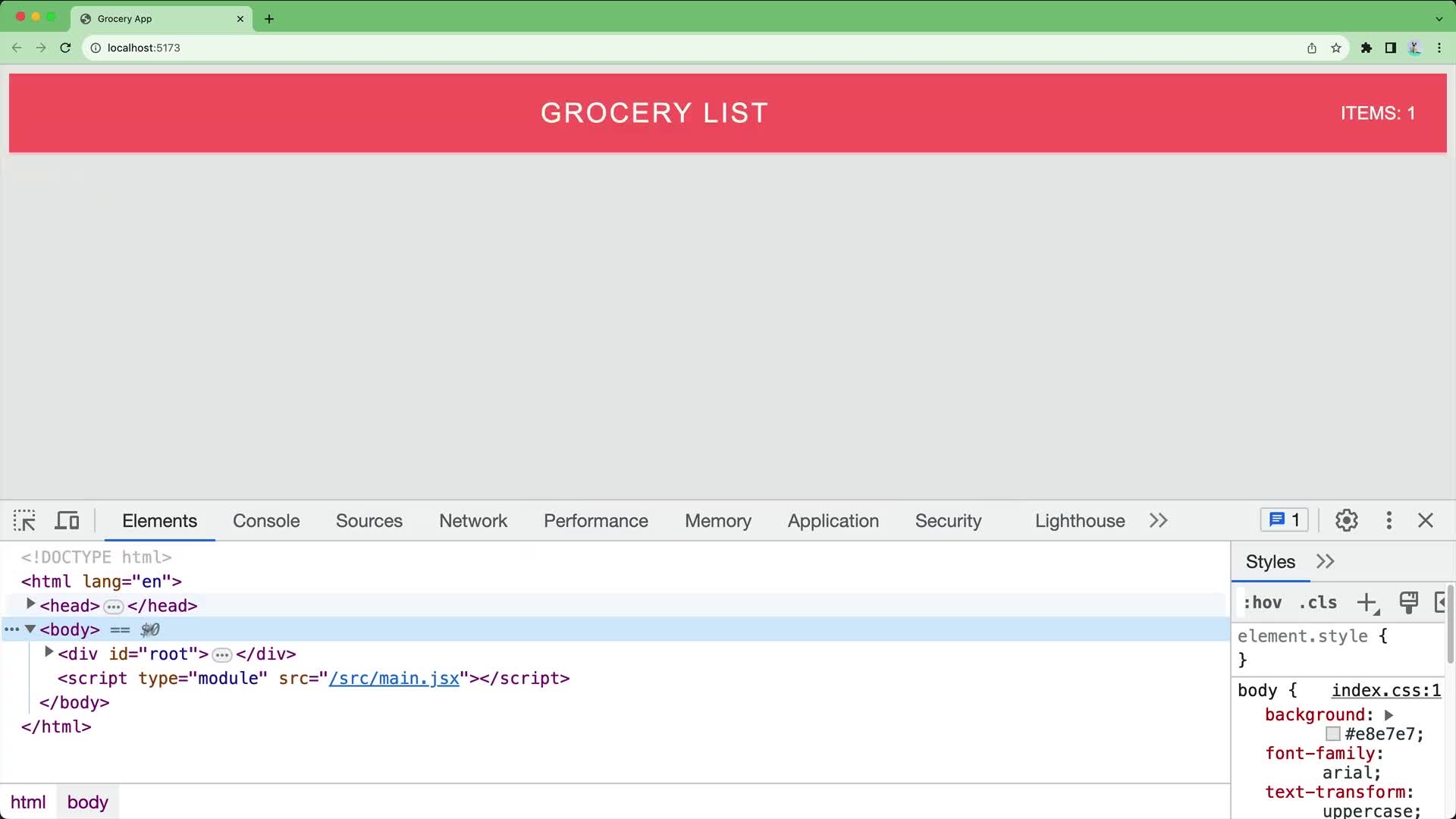The height and width of the screenshot is (819, 1456).
Task: Open the /src/main.jsx source link
Action: [394, 678]
